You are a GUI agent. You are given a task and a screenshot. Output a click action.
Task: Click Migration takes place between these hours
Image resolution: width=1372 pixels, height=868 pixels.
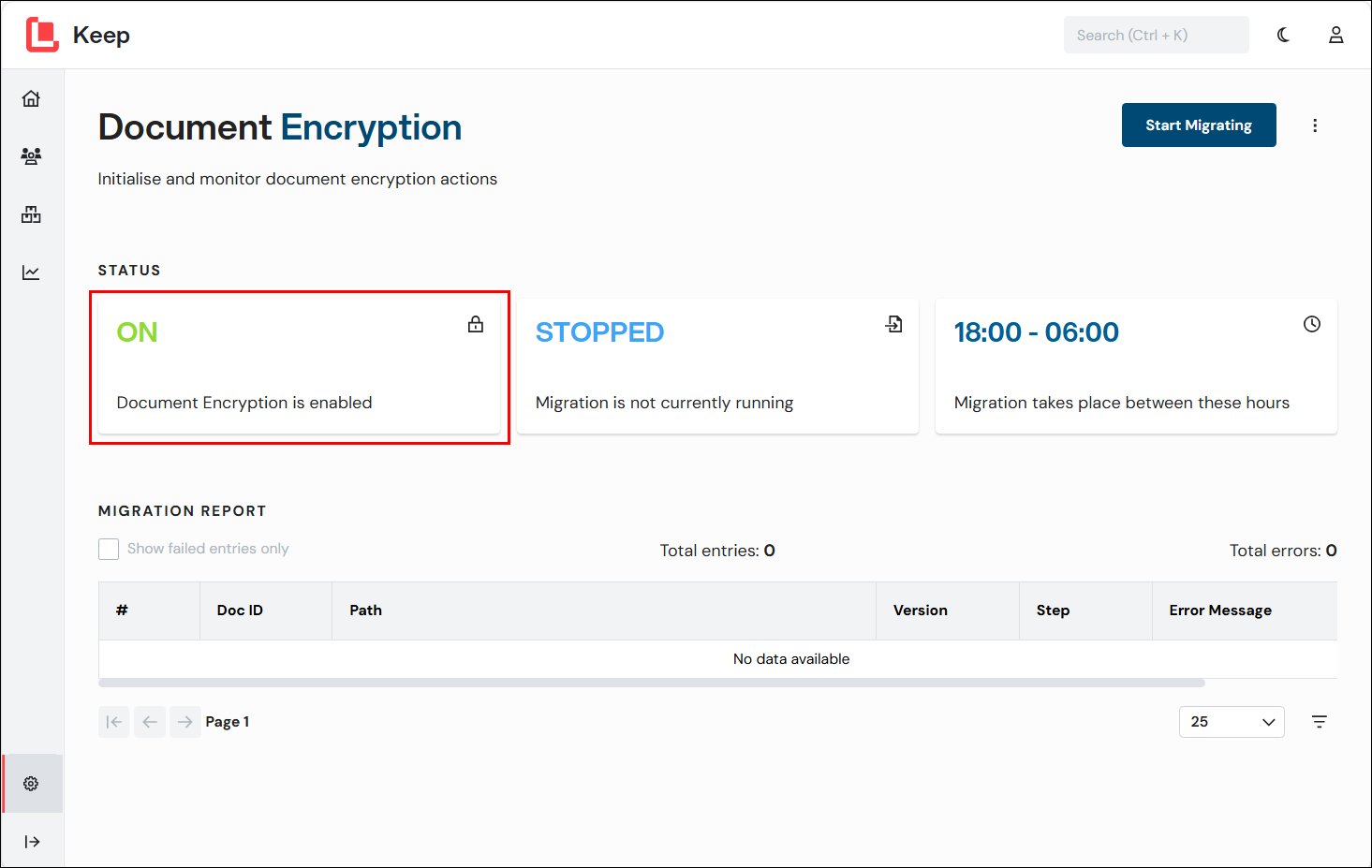pos(1121,403)
